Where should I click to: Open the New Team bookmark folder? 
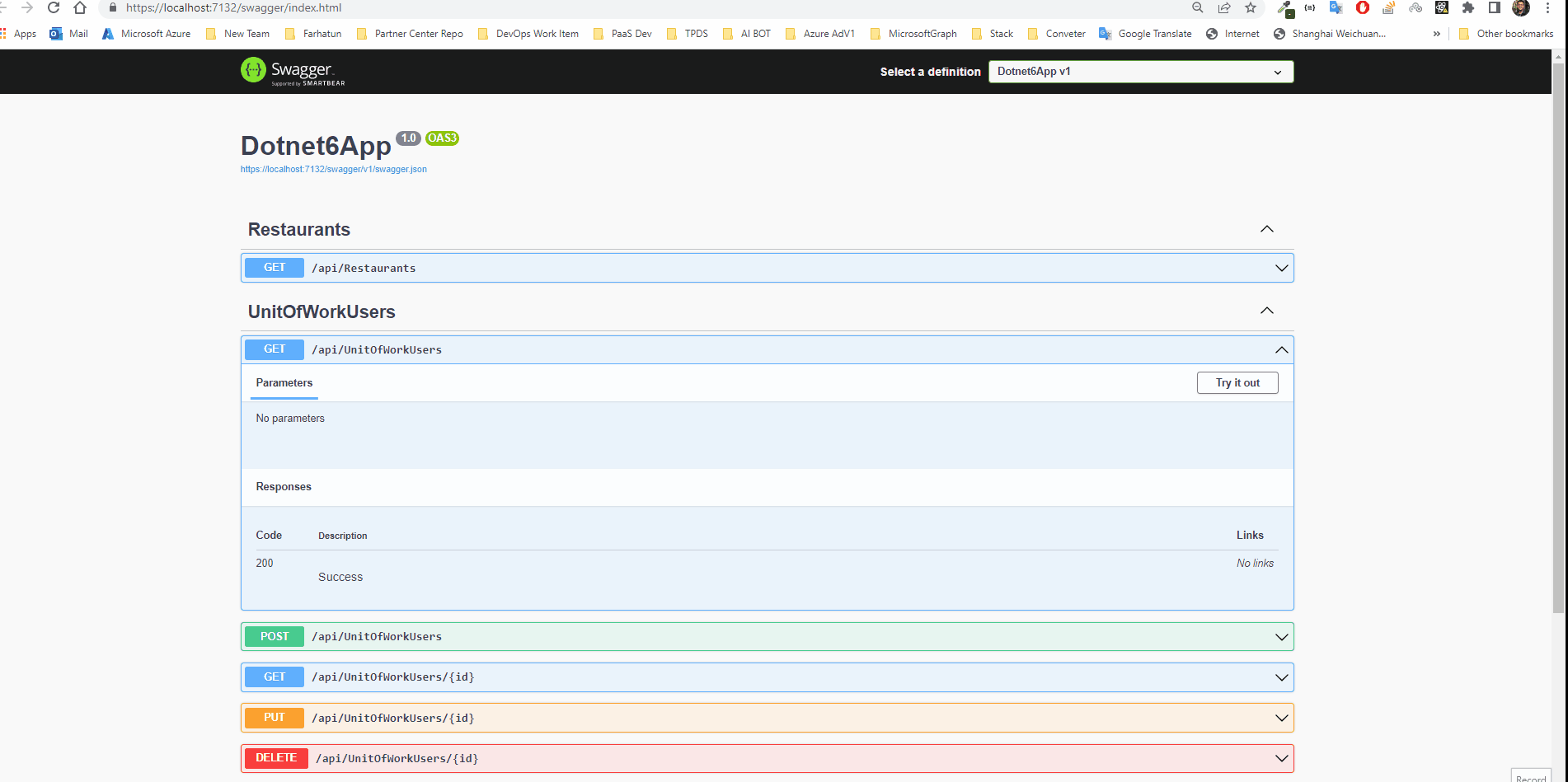(x=237, y=34)
